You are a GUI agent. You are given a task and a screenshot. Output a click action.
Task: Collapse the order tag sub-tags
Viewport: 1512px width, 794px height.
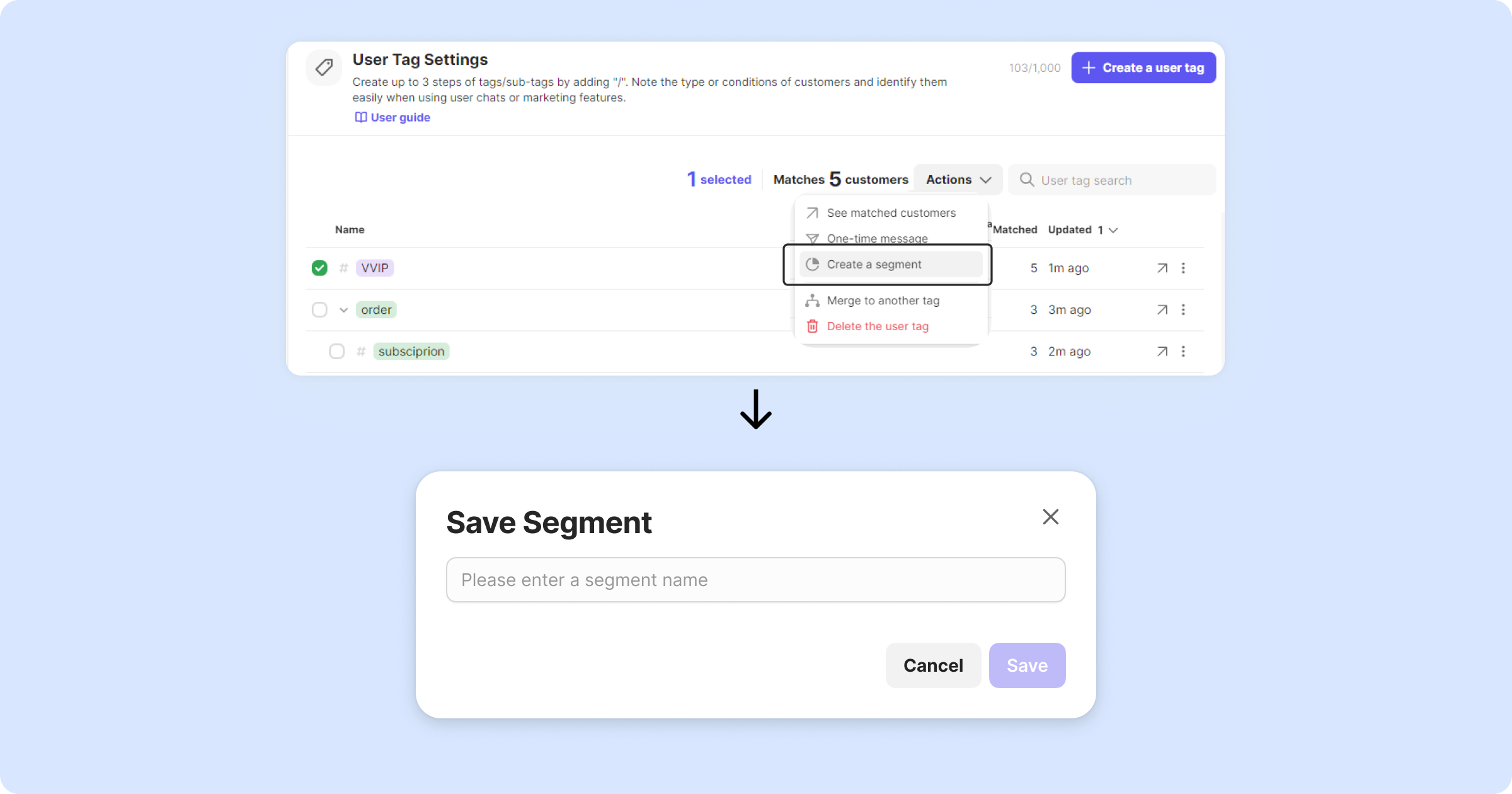343,310
